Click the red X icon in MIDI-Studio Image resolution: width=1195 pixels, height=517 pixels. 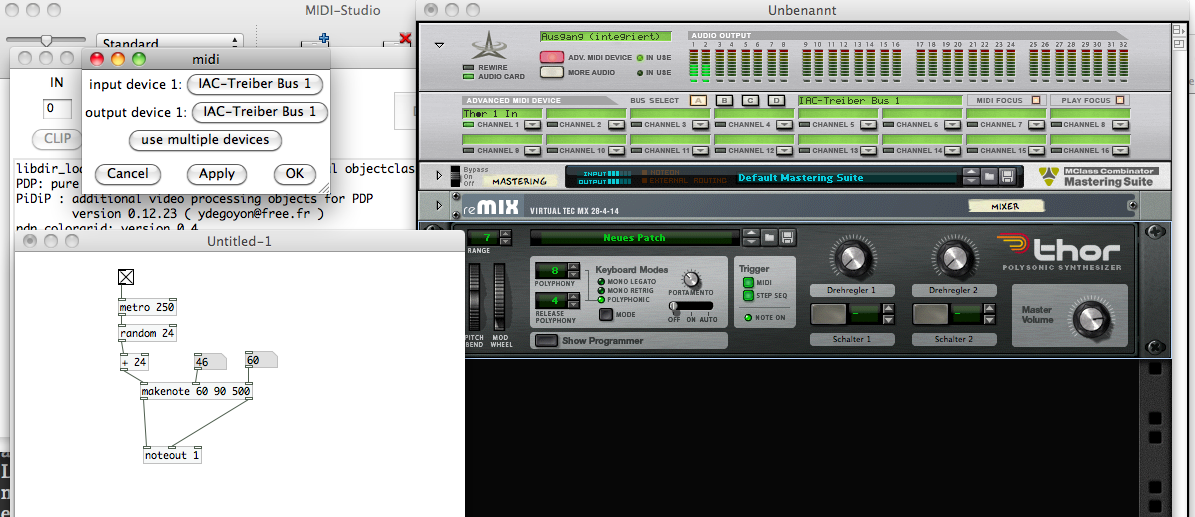(x=405, y=38)
